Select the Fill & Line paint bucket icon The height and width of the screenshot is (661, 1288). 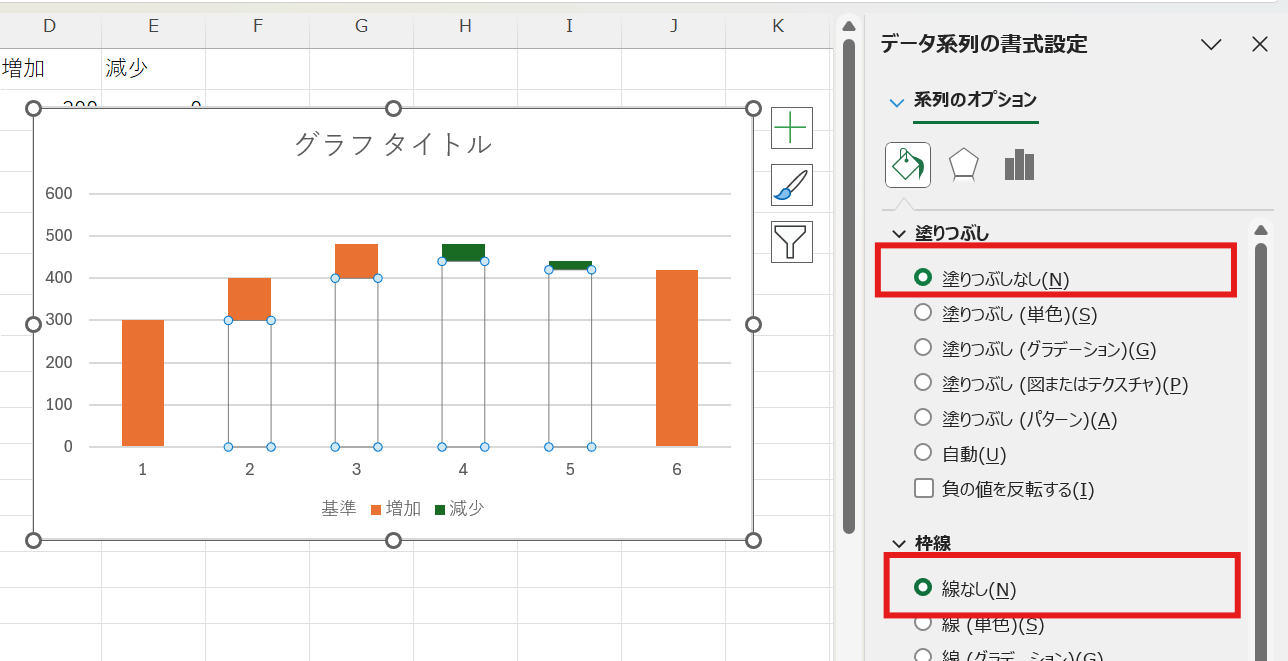point(906,164)
